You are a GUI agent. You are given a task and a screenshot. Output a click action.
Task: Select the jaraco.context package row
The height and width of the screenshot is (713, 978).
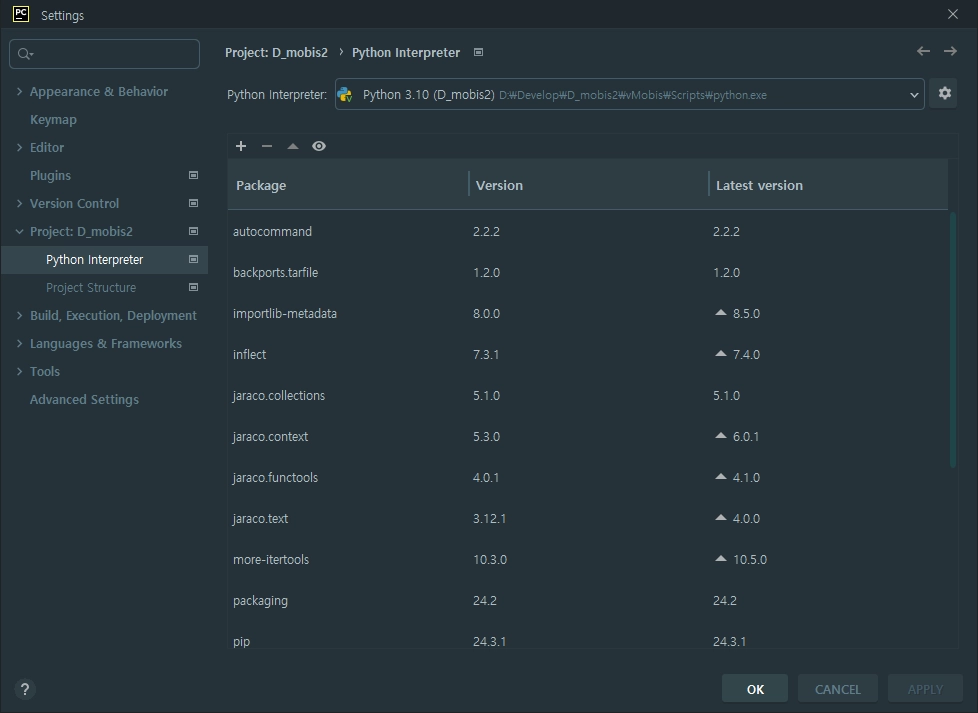point(588,437)
